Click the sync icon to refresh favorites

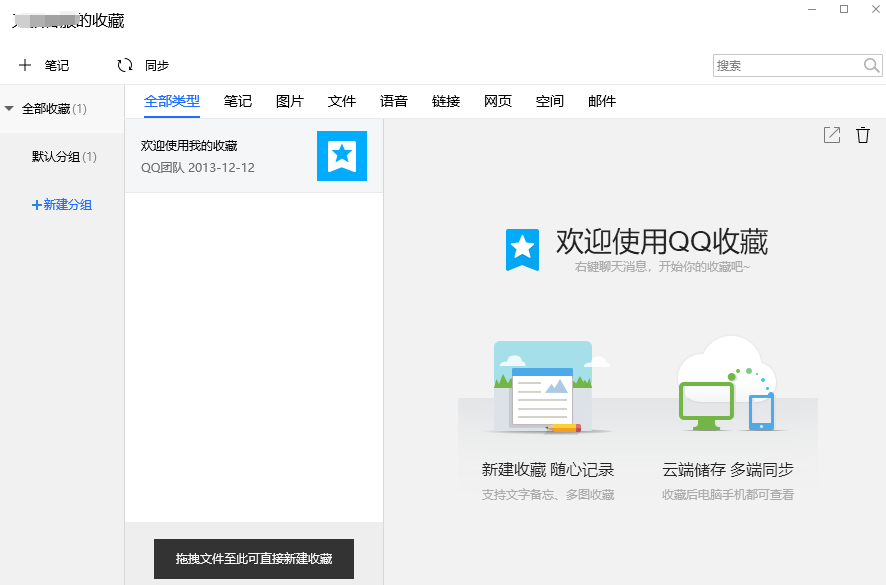124,65
